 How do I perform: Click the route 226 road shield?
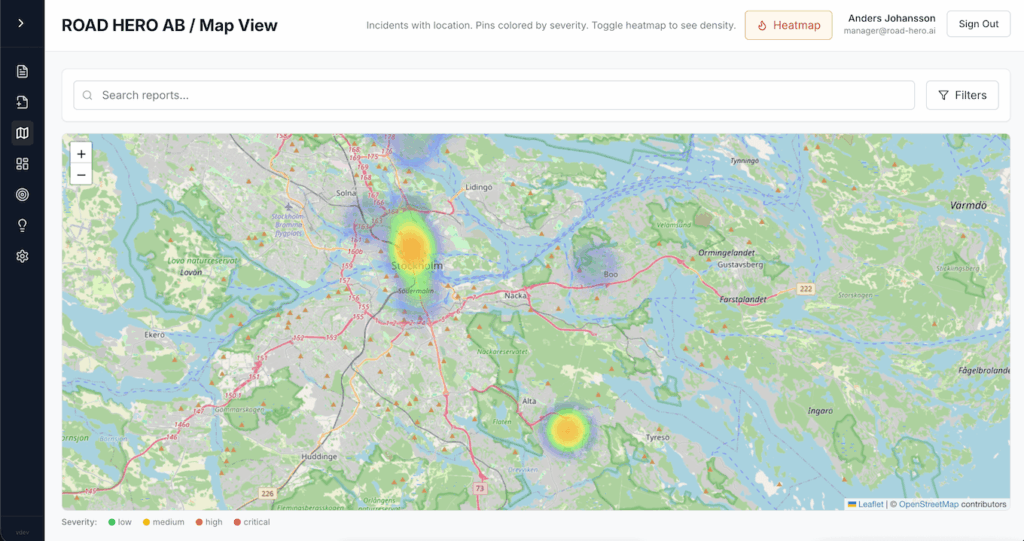268,493
